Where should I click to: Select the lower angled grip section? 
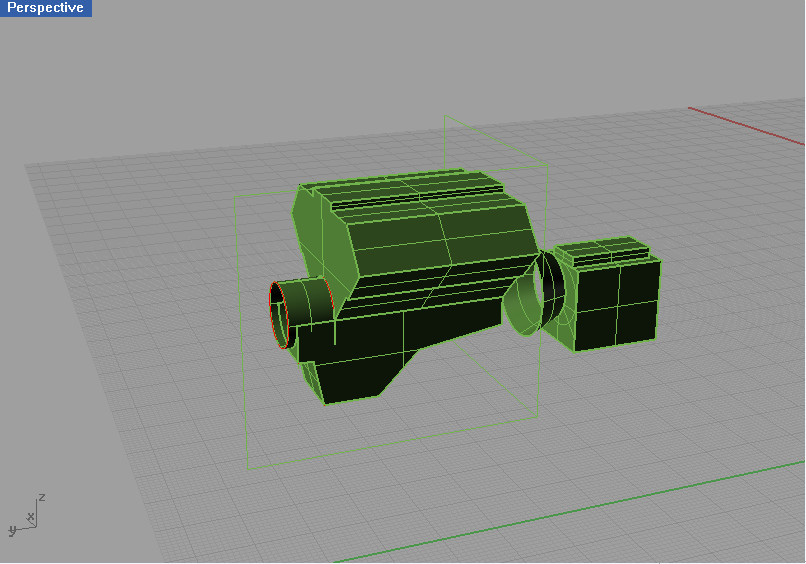pyautogui.click(x=362, y=368)
